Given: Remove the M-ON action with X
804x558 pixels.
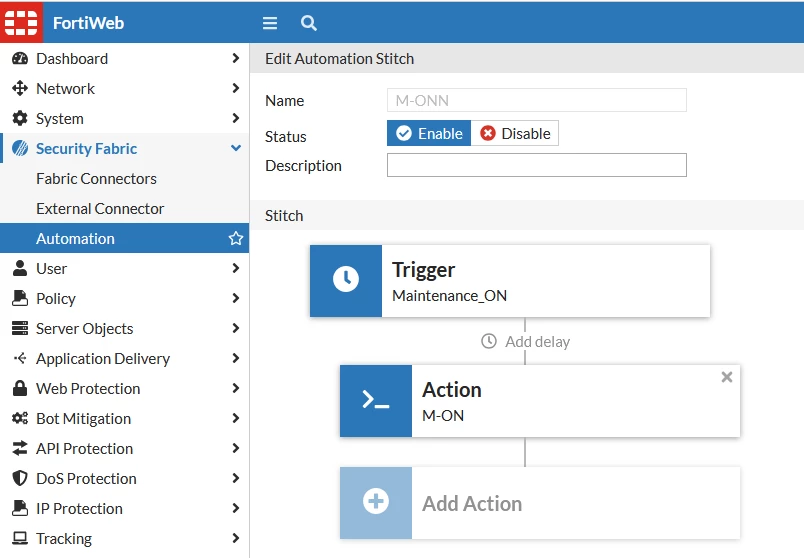Looking at the screenshot, I should coord(727,377).
